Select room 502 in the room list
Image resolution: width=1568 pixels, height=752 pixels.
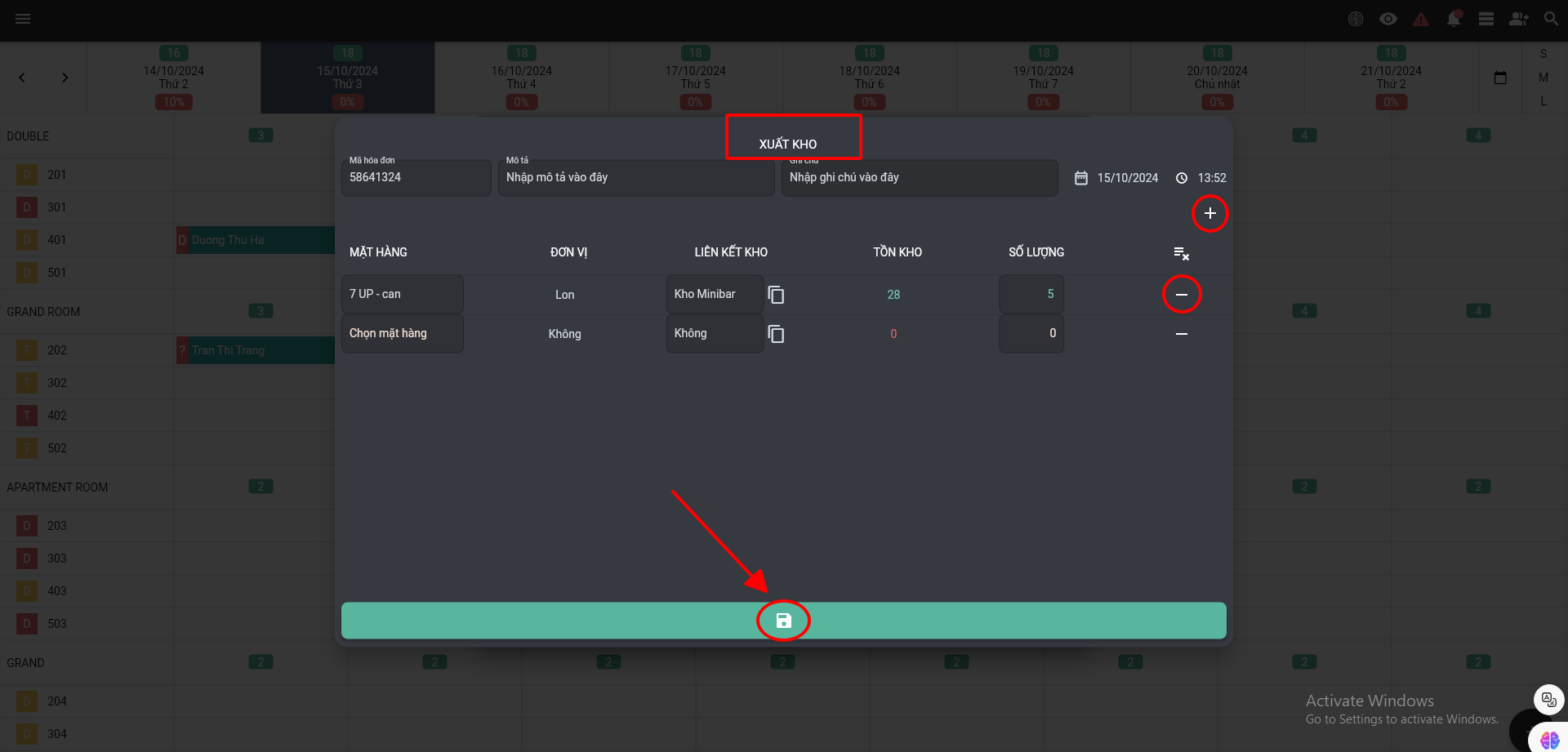click(x=56, y=448)
